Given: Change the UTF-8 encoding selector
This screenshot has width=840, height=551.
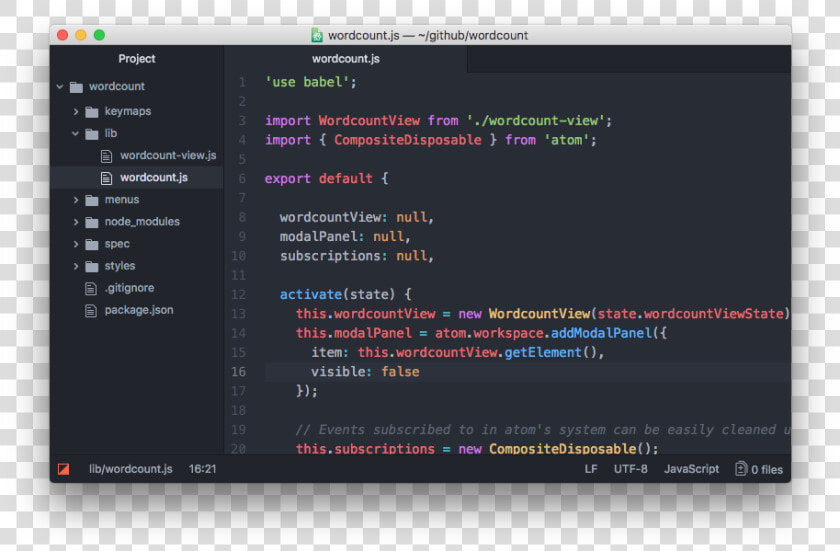Looking at the screenshot, I should pos(631,469).
